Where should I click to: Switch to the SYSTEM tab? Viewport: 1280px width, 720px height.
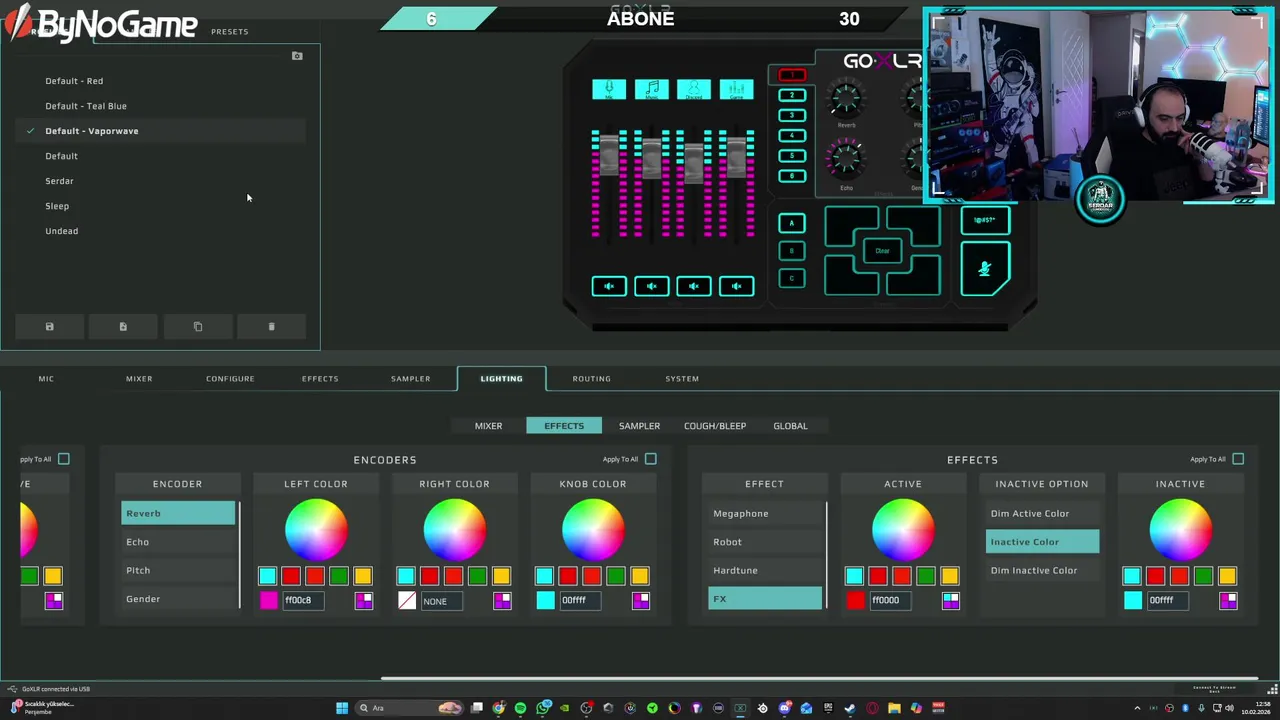(x=682, y=379)
